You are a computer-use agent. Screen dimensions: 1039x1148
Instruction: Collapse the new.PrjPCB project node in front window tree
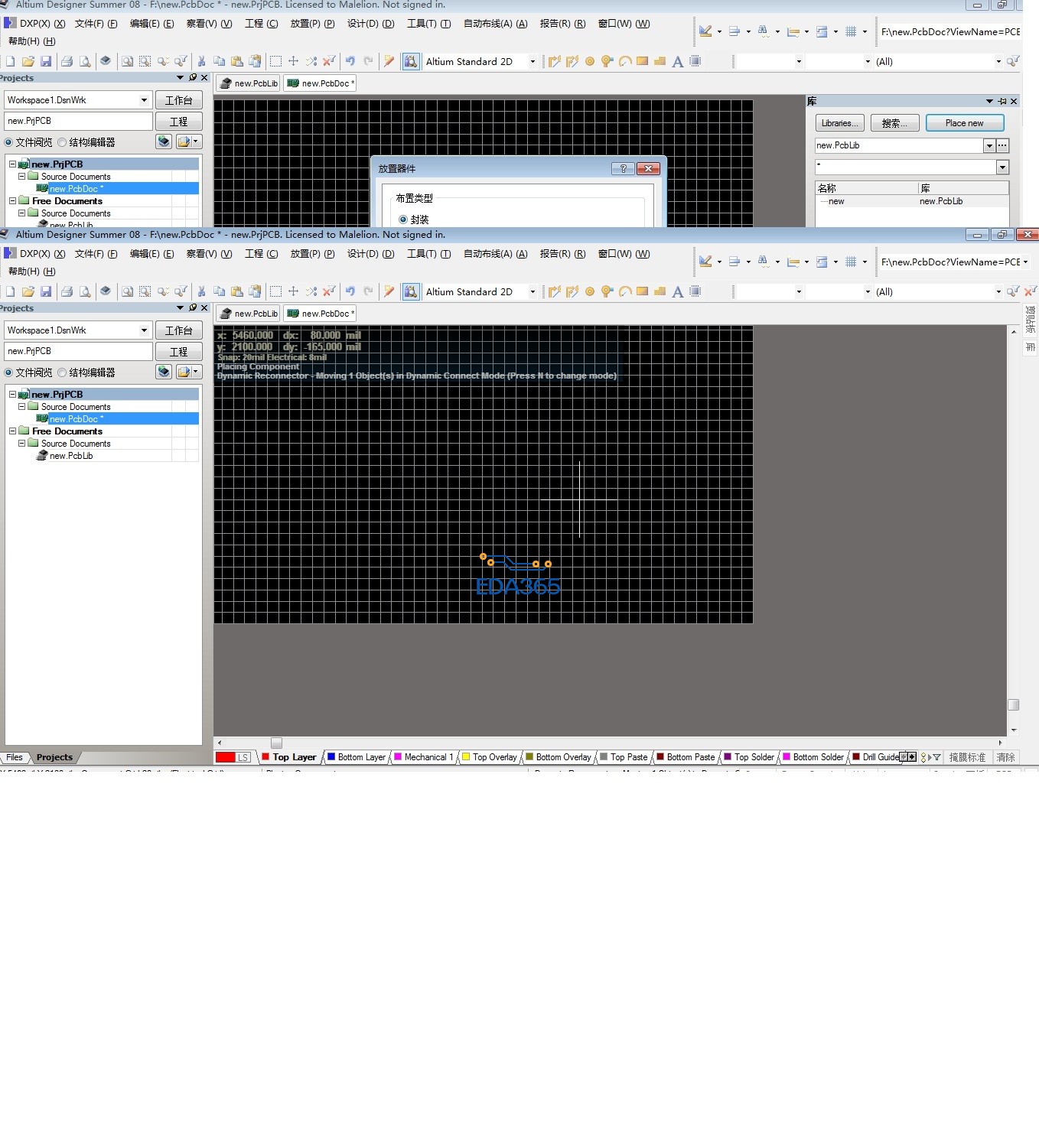click(x=12, y=395)
